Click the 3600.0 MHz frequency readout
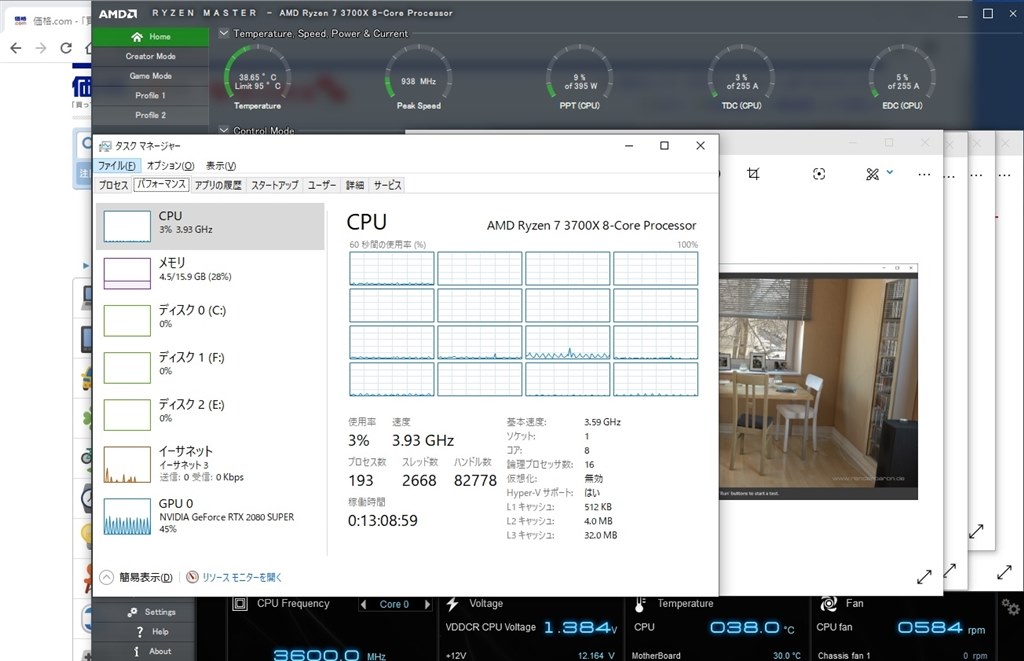The image size is (1024, 661). click(x=329, y=654)
